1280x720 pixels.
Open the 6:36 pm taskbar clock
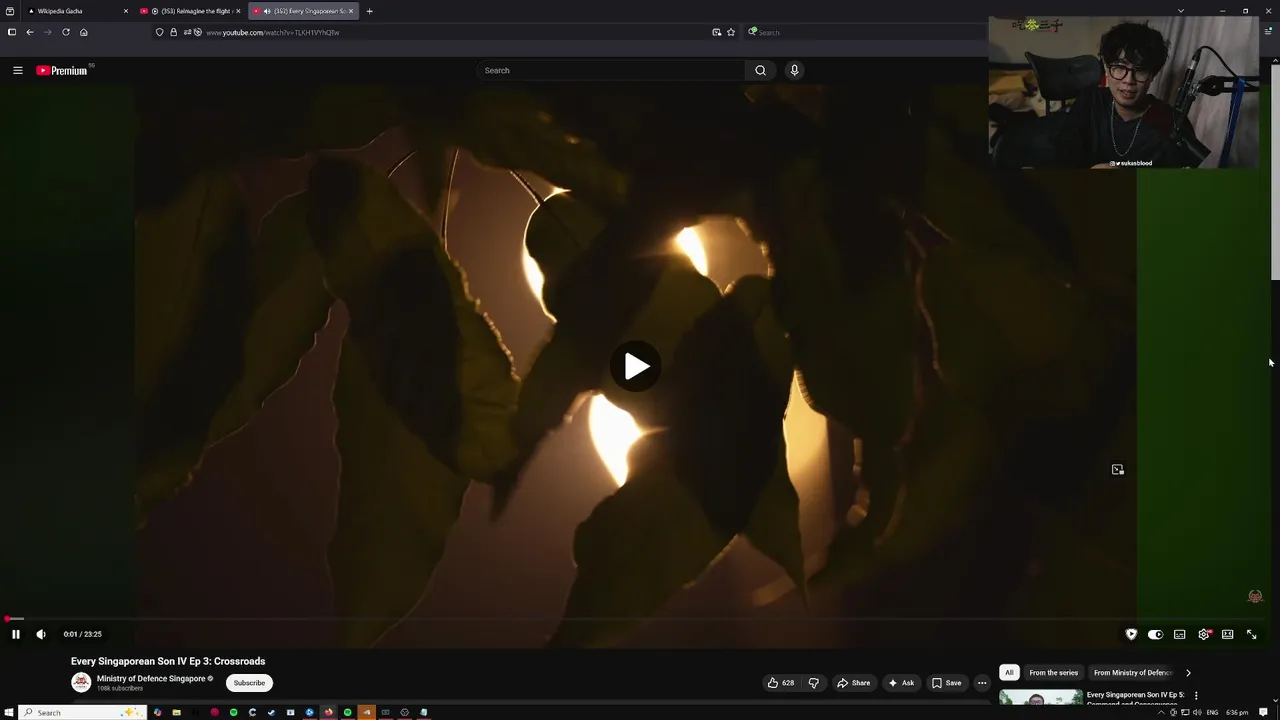[x=1238, y=712]
